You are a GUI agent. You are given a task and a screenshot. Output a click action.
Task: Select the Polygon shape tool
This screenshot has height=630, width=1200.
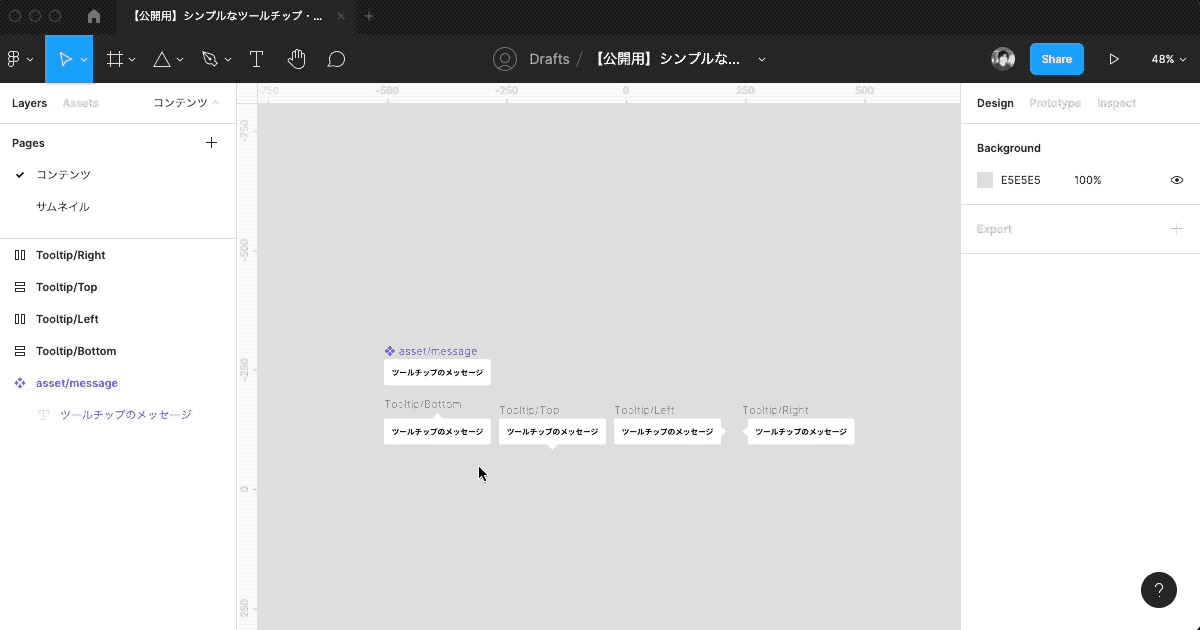[162, 59]
